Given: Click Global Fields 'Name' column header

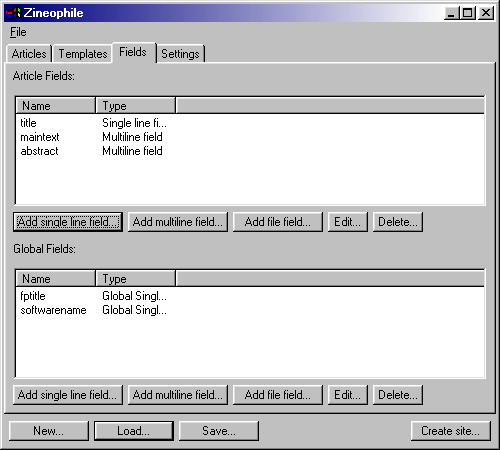Looking at the screenshot, I should pos(56,279).
